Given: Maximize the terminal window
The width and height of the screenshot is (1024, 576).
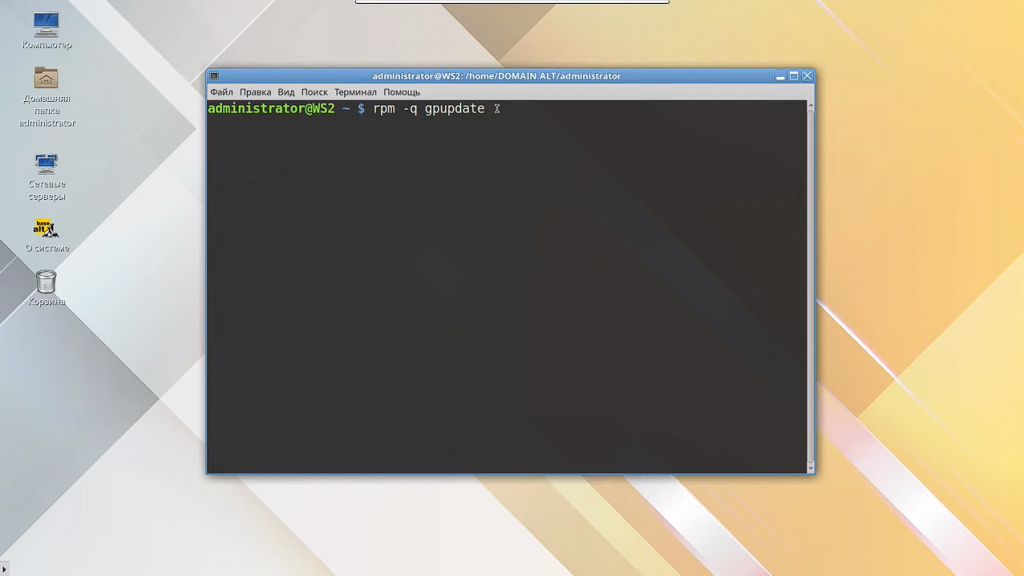Looking at the screenshot, I should pos(793,76).
